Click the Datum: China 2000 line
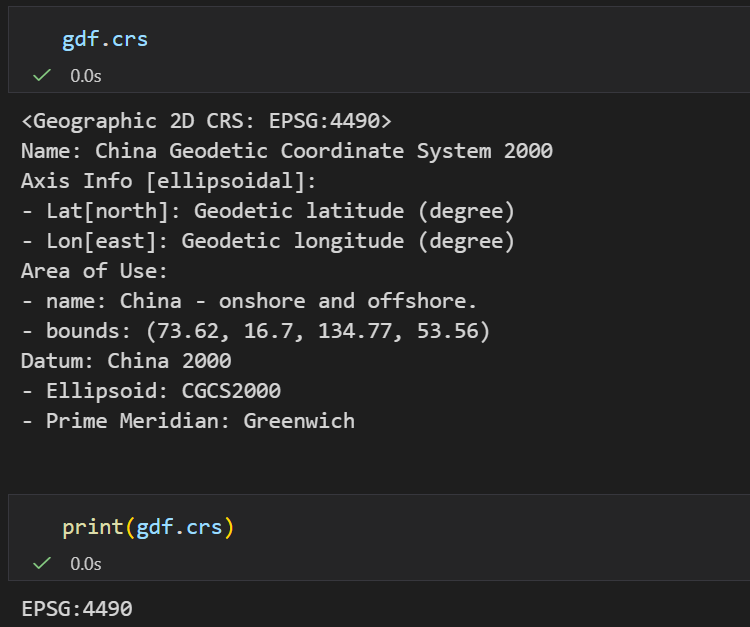Viewport: 750px width, 627px height. [126, 361]
